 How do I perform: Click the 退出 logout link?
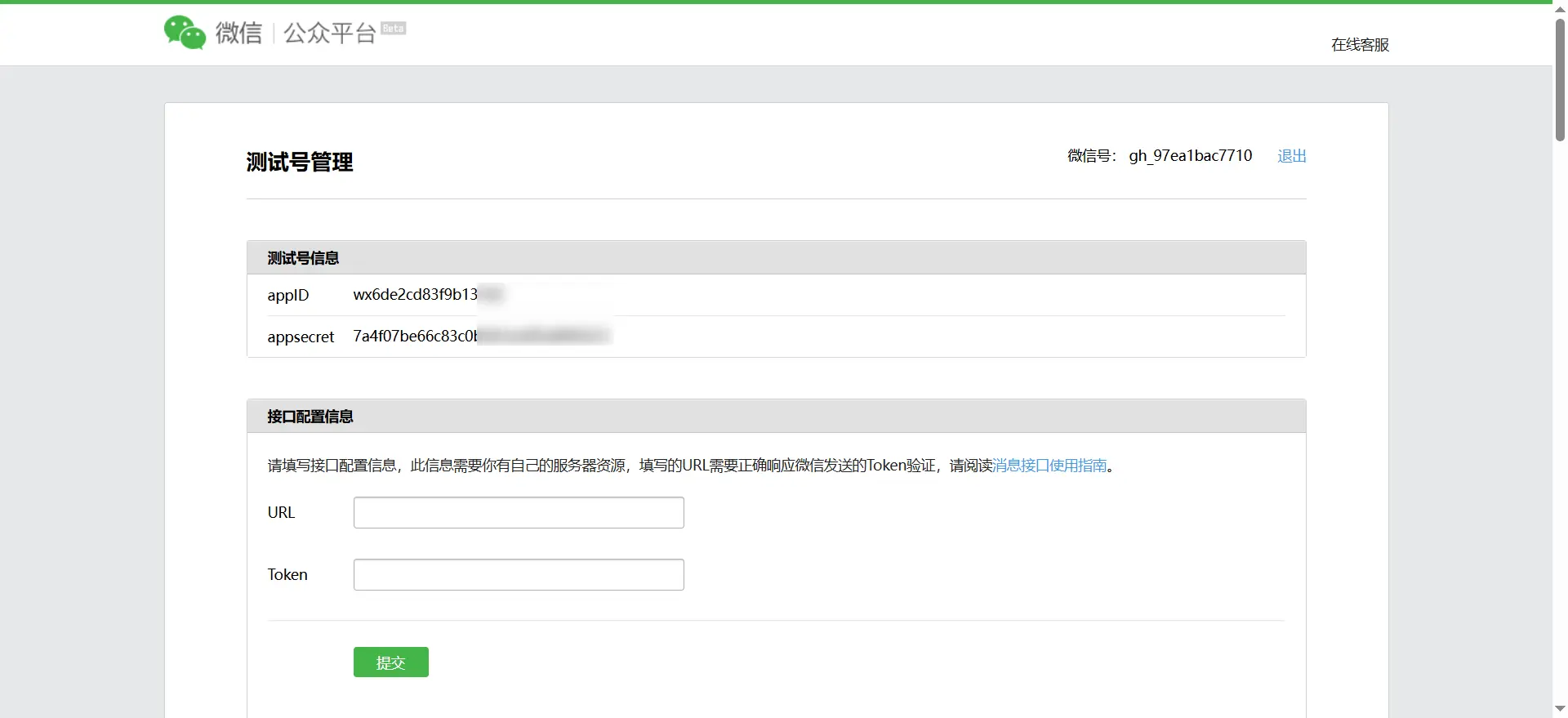[1292, 156]
